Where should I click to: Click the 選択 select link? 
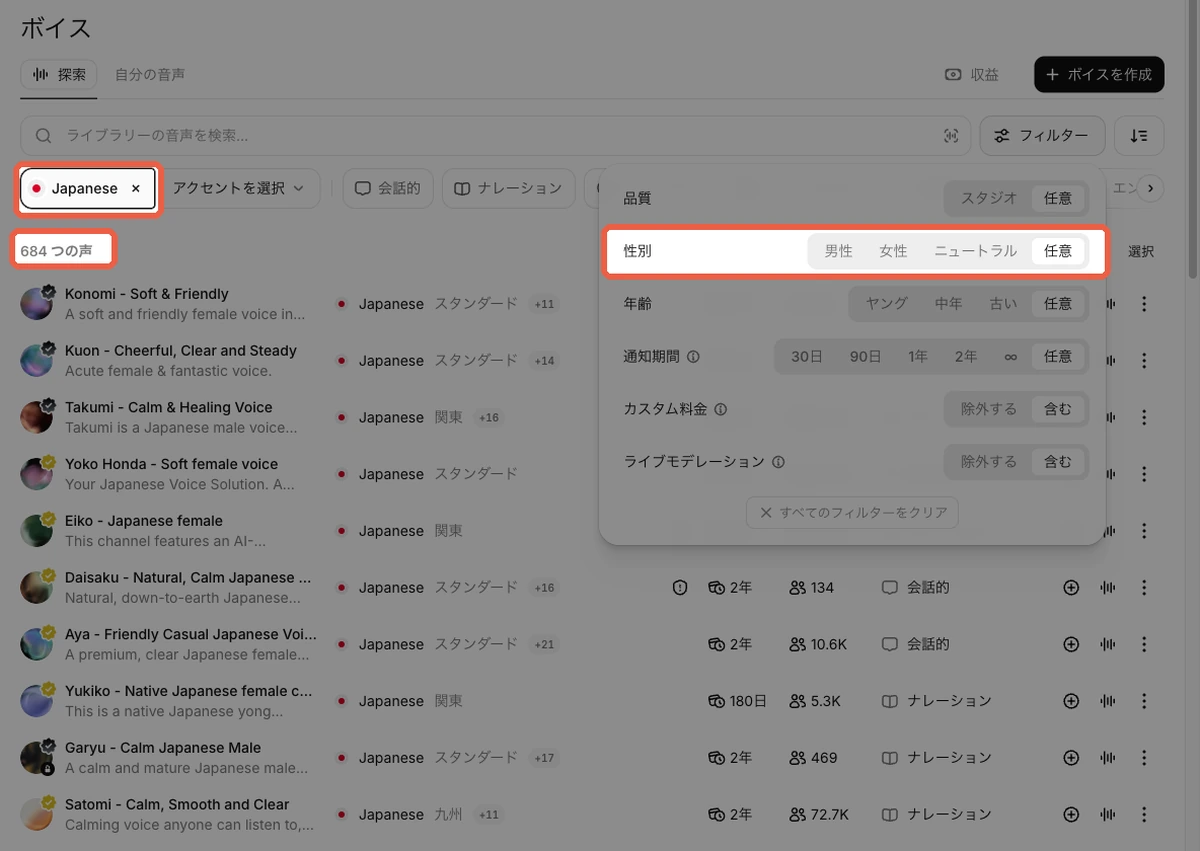pos(1141,252)
